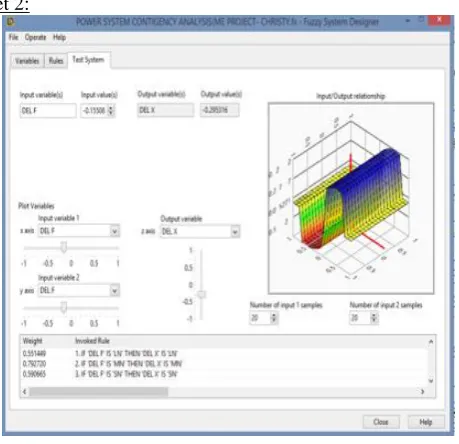Viewport: 459px width, 444px height.
Task: Open the Help menu
Action: (x=59, y=37)
